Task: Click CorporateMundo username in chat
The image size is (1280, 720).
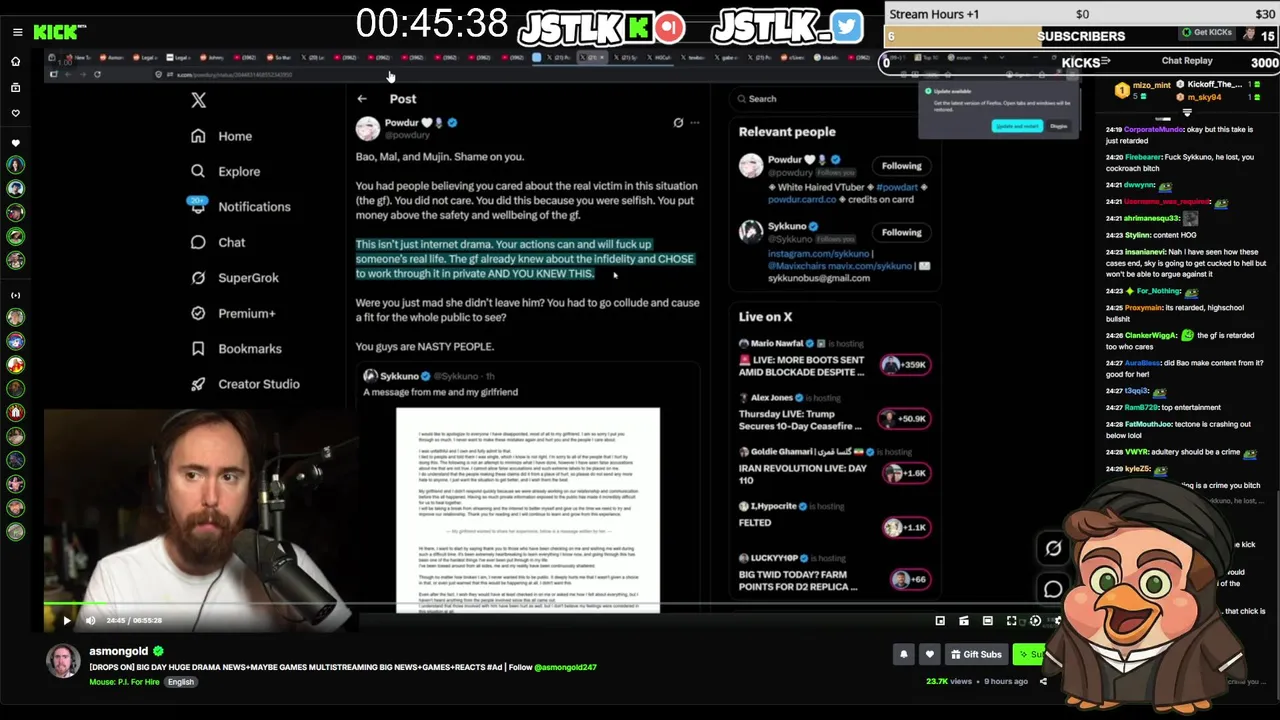Action: point(1154,129)
